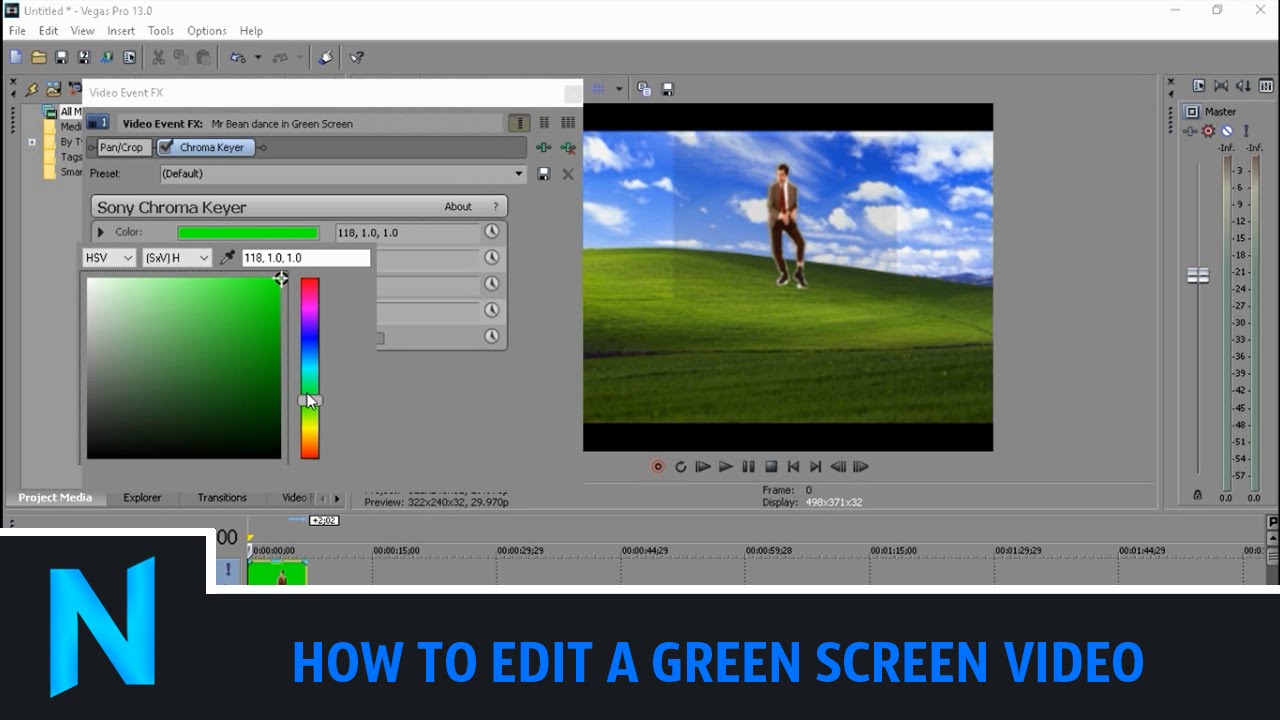Click the Dim Output icon in mixer
This screenshot has height=720, width=1280.
(x=1243, y=87)
